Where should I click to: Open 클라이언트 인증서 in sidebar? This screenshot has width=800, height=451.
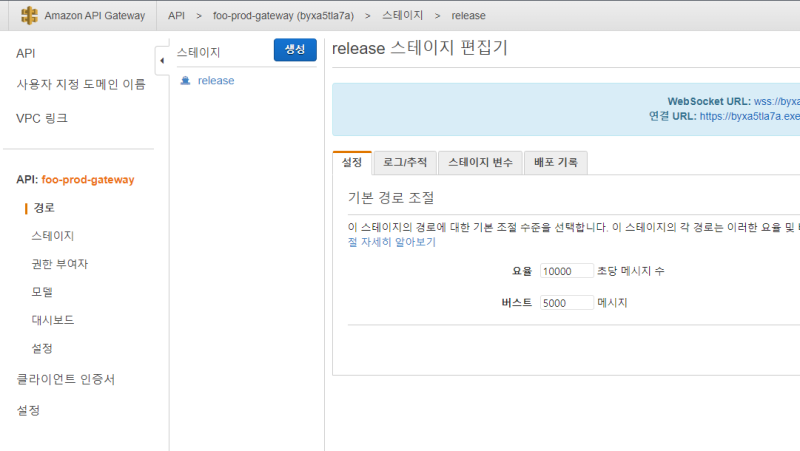(66, 379)
